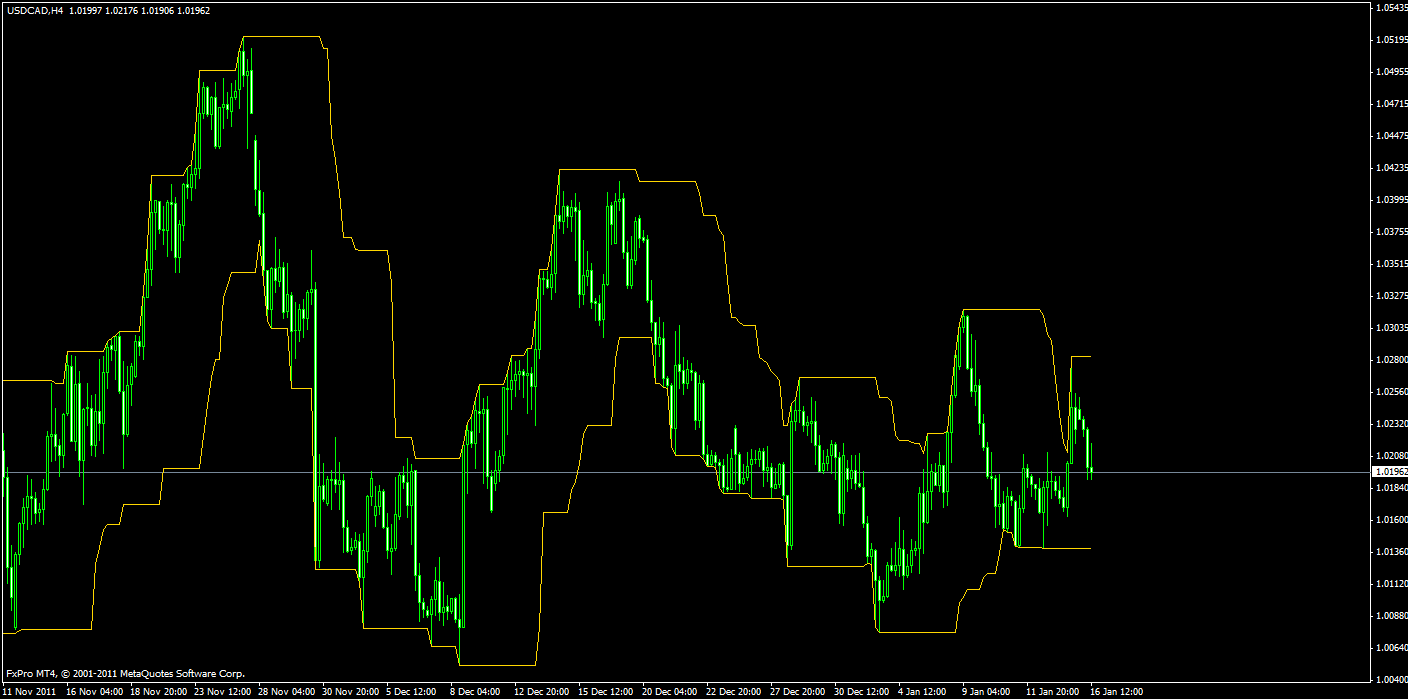Click the 1.01360 price axis label
1408x699 pixels.
1391,552
